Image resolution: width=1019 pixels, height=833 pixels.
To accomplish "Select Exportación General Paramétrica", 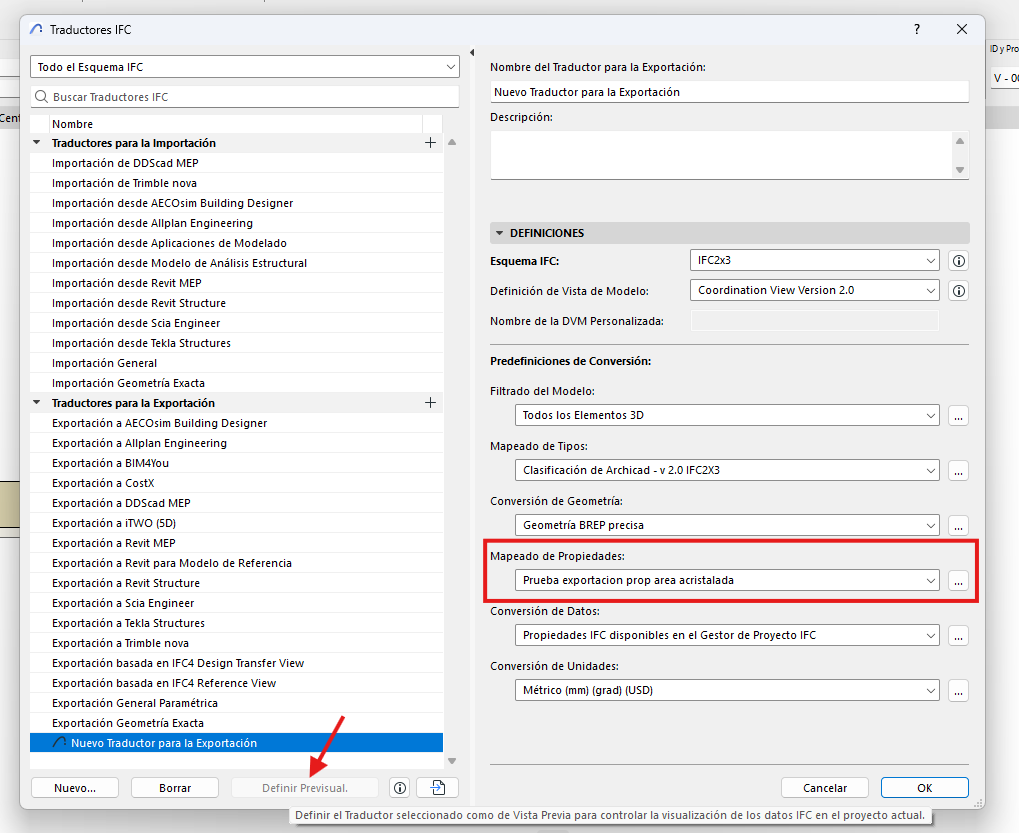I will coord(237,703).
